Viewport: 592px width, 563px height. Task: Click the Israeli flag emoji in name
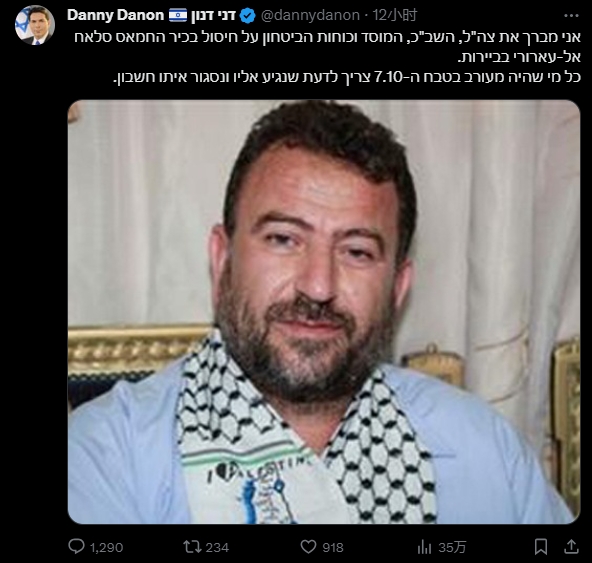[x=177, y=16]
